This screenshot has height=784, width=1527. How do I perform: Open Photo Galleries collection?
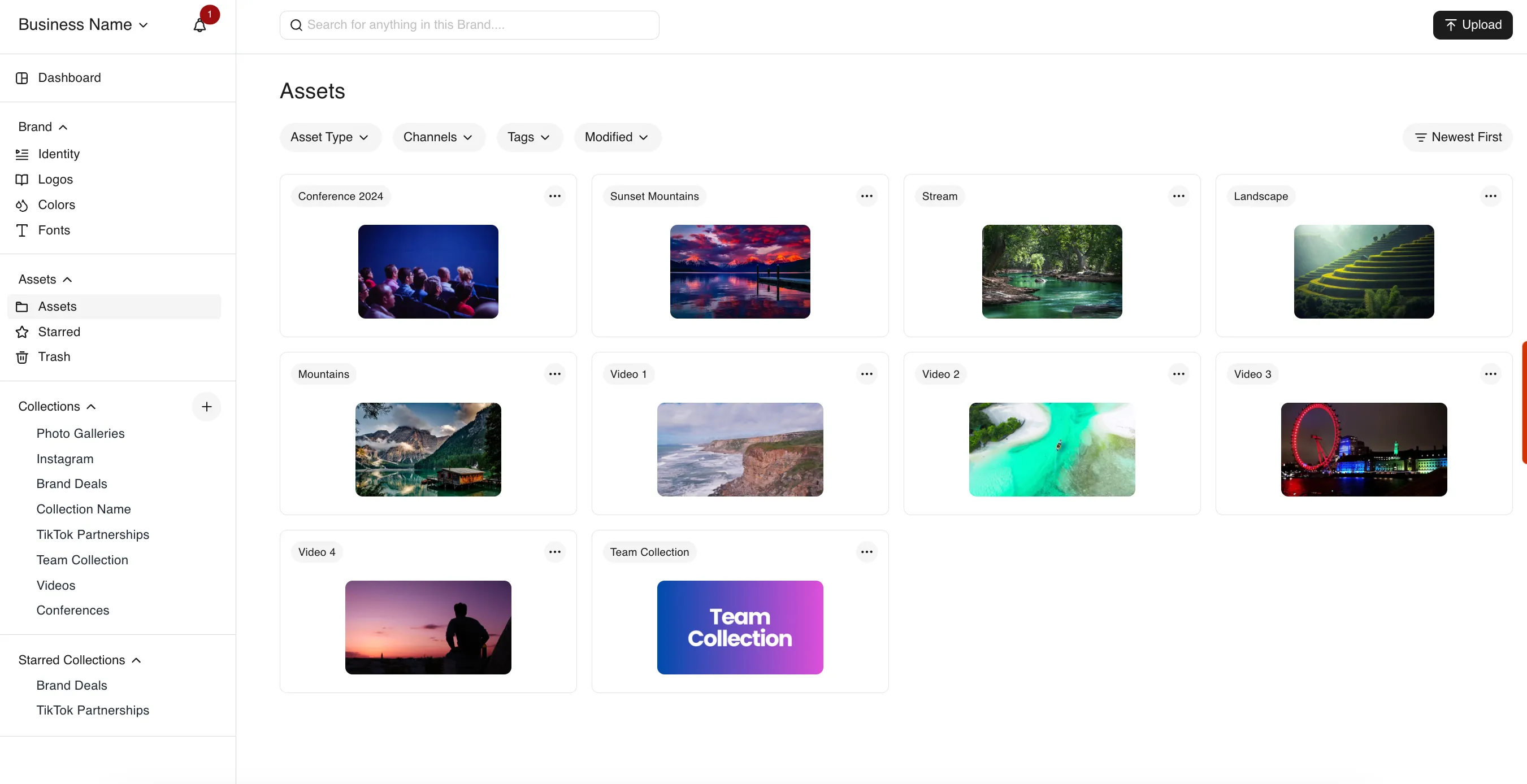pos(81,434)
